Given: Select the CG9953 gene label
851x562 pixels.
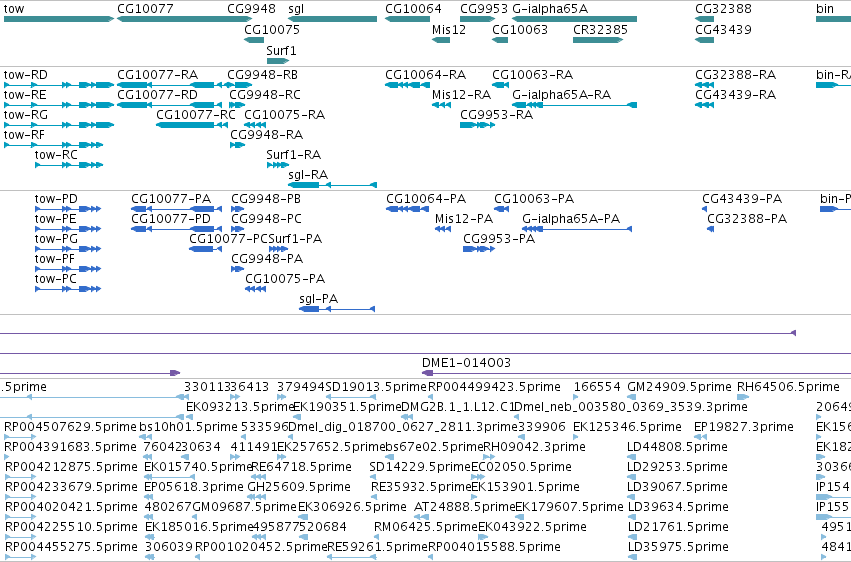Looking at the screenshot, I should pyautogui.click(x=484, y=9).
